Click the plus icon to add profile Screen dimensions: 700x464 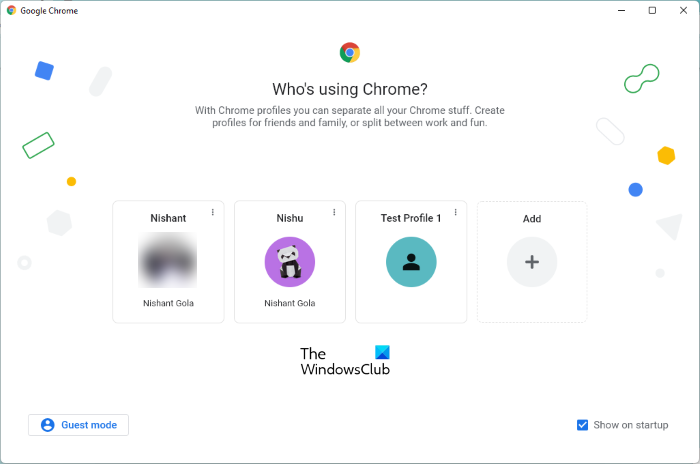click(532, 262)
